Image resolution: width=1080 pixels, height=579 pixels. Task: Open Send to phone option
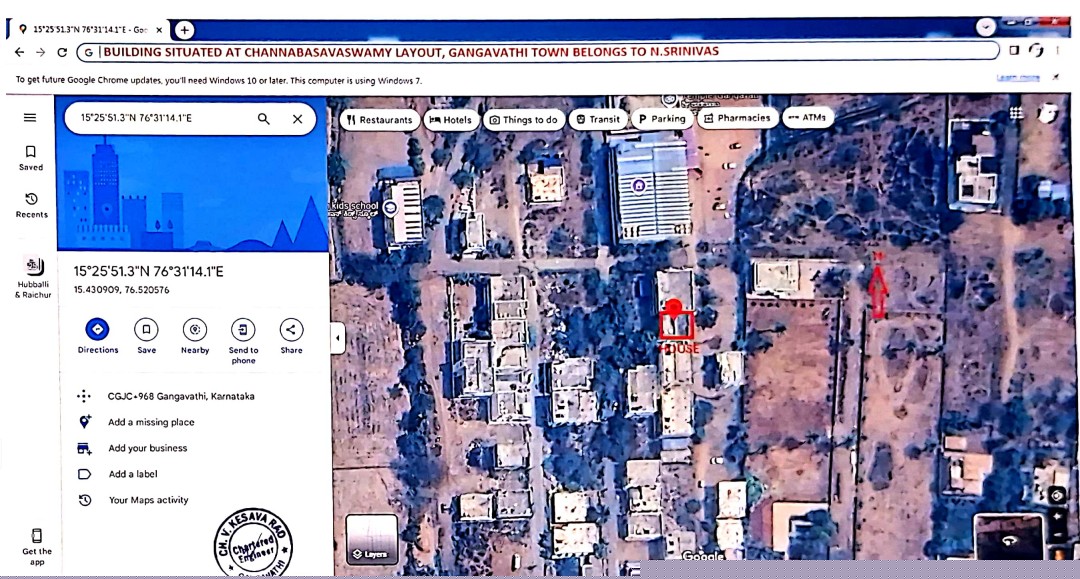pos(243,330)
